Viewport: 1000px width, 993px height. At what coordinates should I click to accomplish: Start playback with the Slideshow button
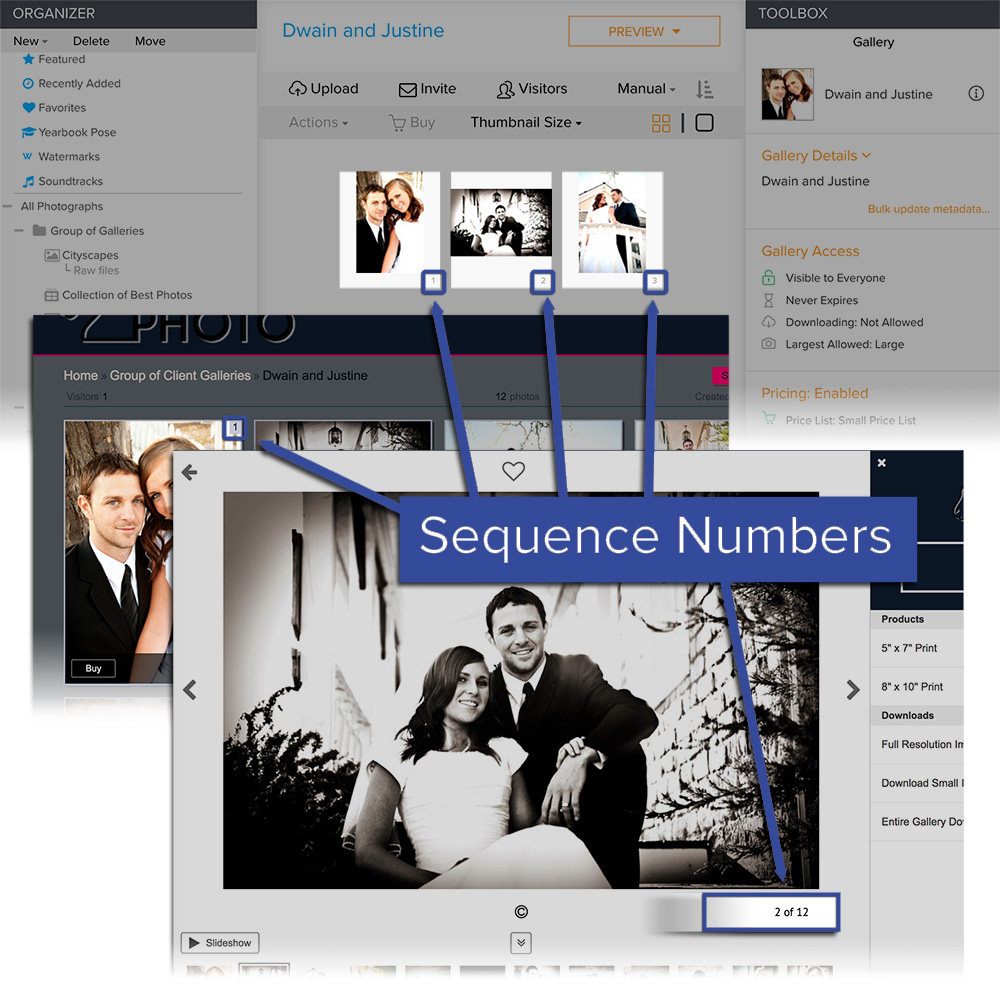[219, 942]
